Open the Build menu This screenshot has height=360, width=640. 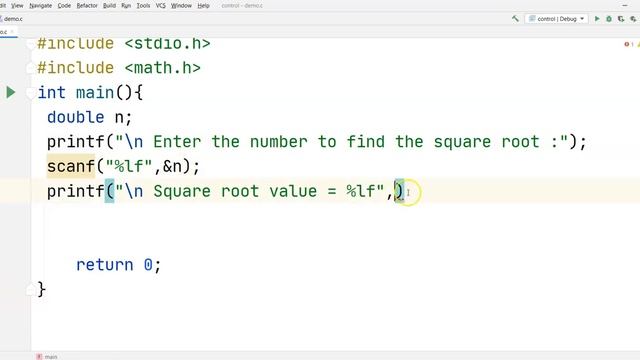click(109, 6)
